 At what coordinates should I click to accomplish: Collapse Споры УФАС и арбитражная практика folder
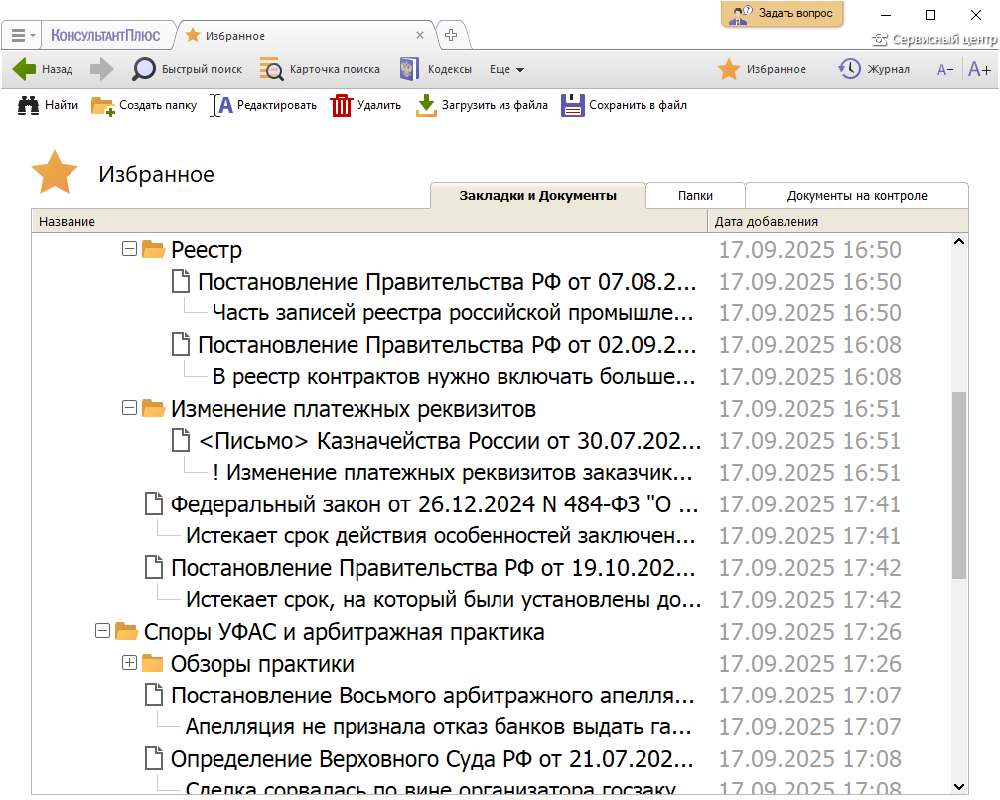(101, 631)
